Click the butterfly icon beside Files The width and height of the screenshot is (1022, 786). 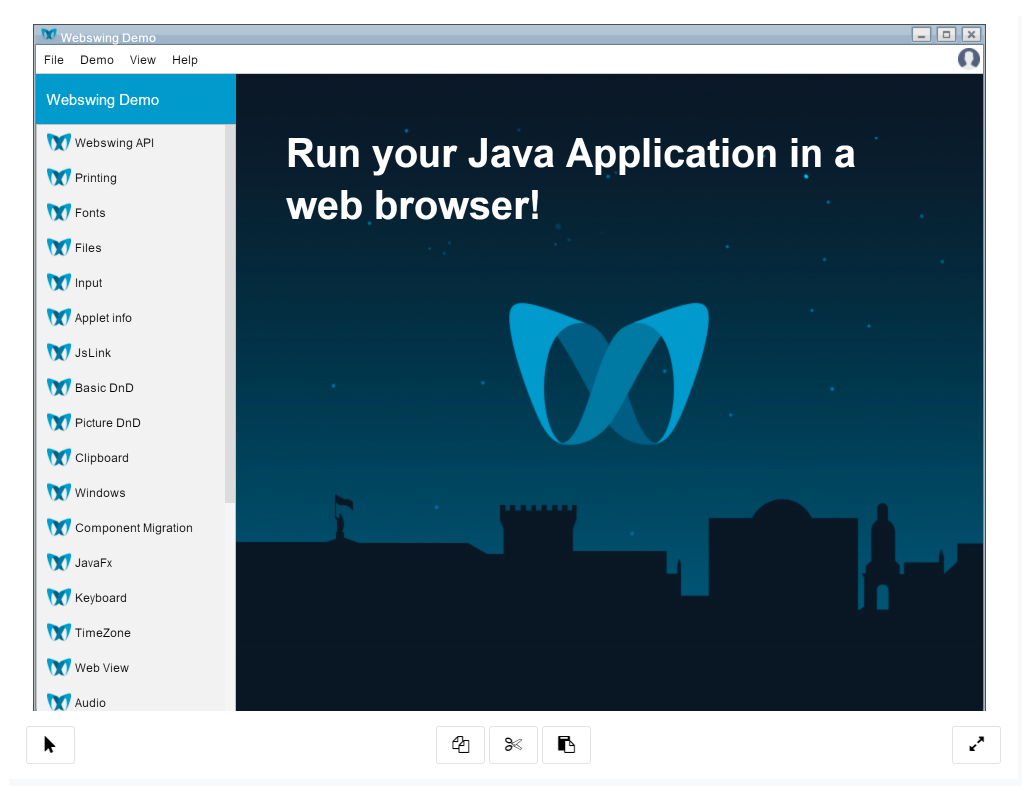[x=59, y=248]
